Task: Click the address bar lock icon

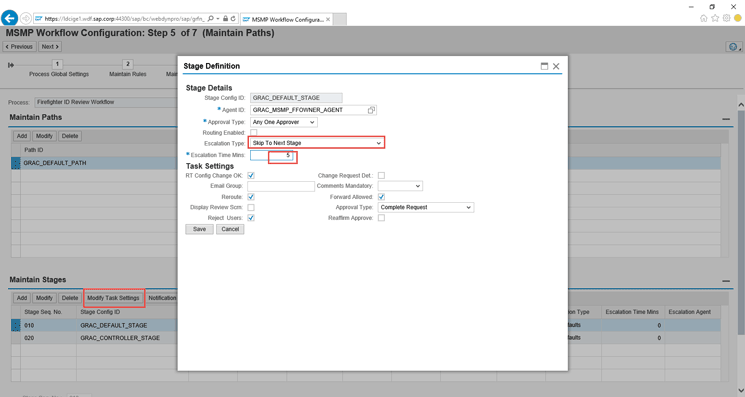Action: 225,19
